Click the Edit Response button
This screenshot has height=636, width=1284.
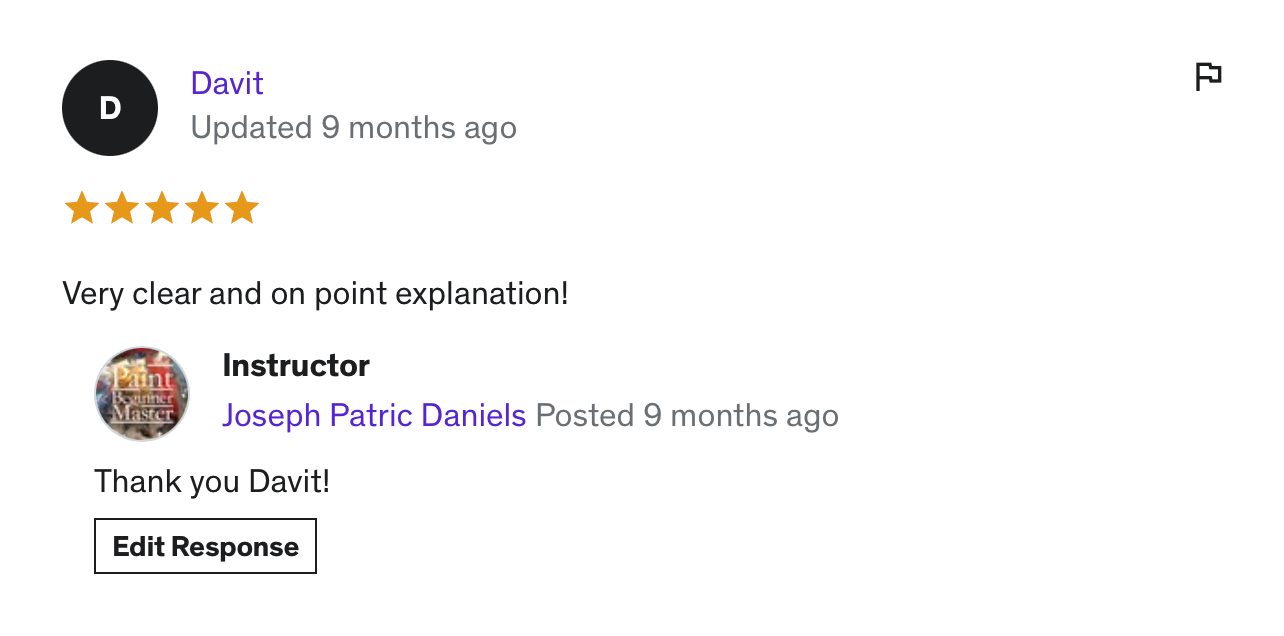click(205, 546)
